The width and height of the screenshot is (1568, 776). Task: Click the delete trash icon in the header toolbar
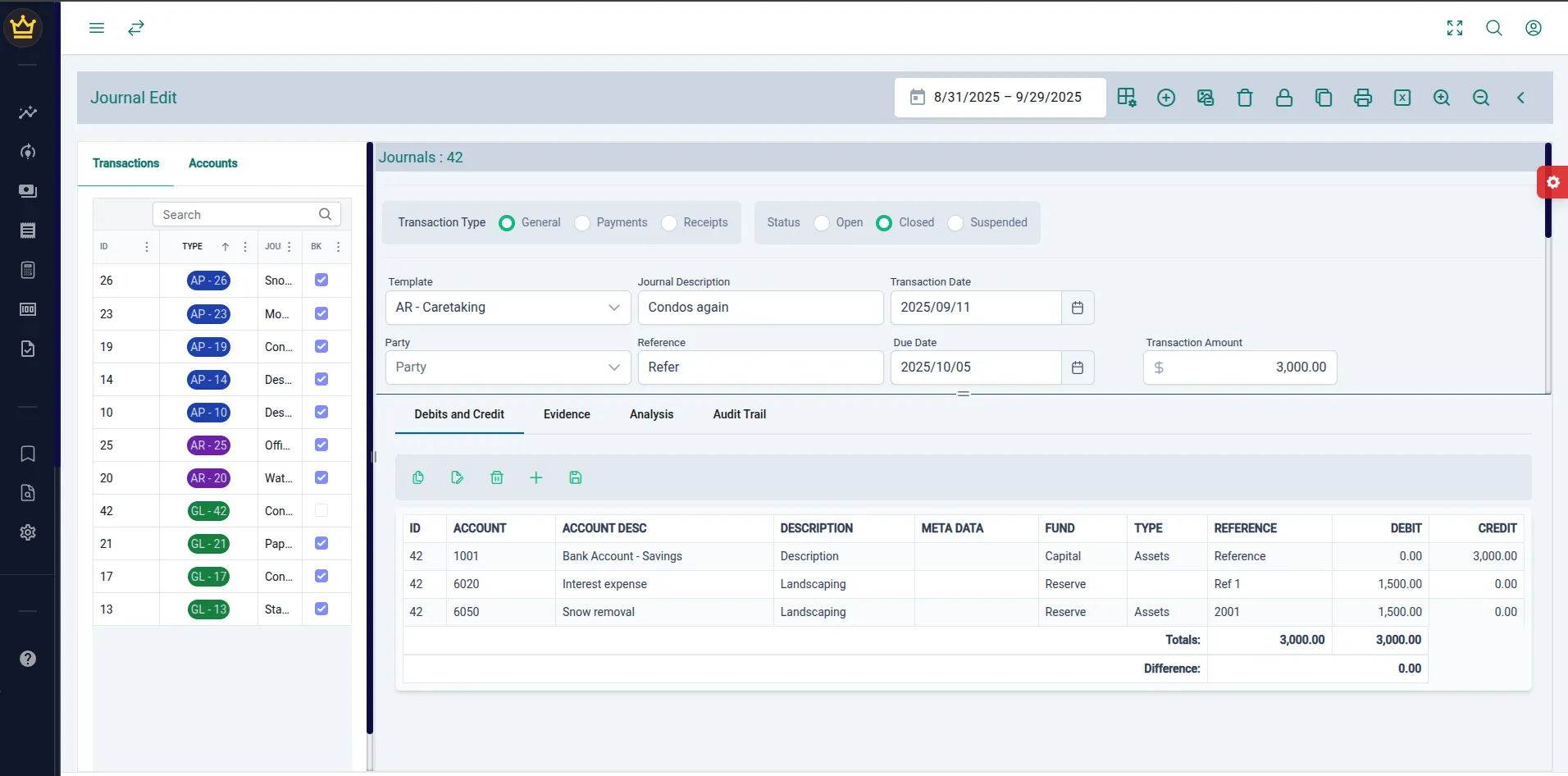pos(1244,98)
